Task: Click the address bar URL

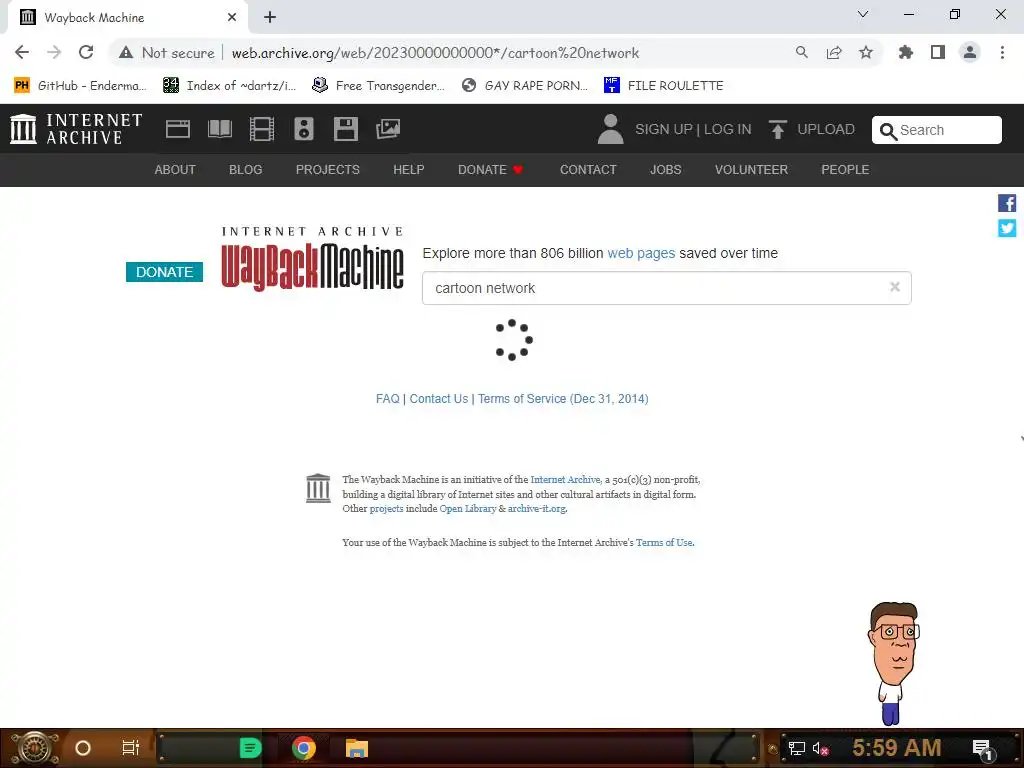Action: coord(436,53)
